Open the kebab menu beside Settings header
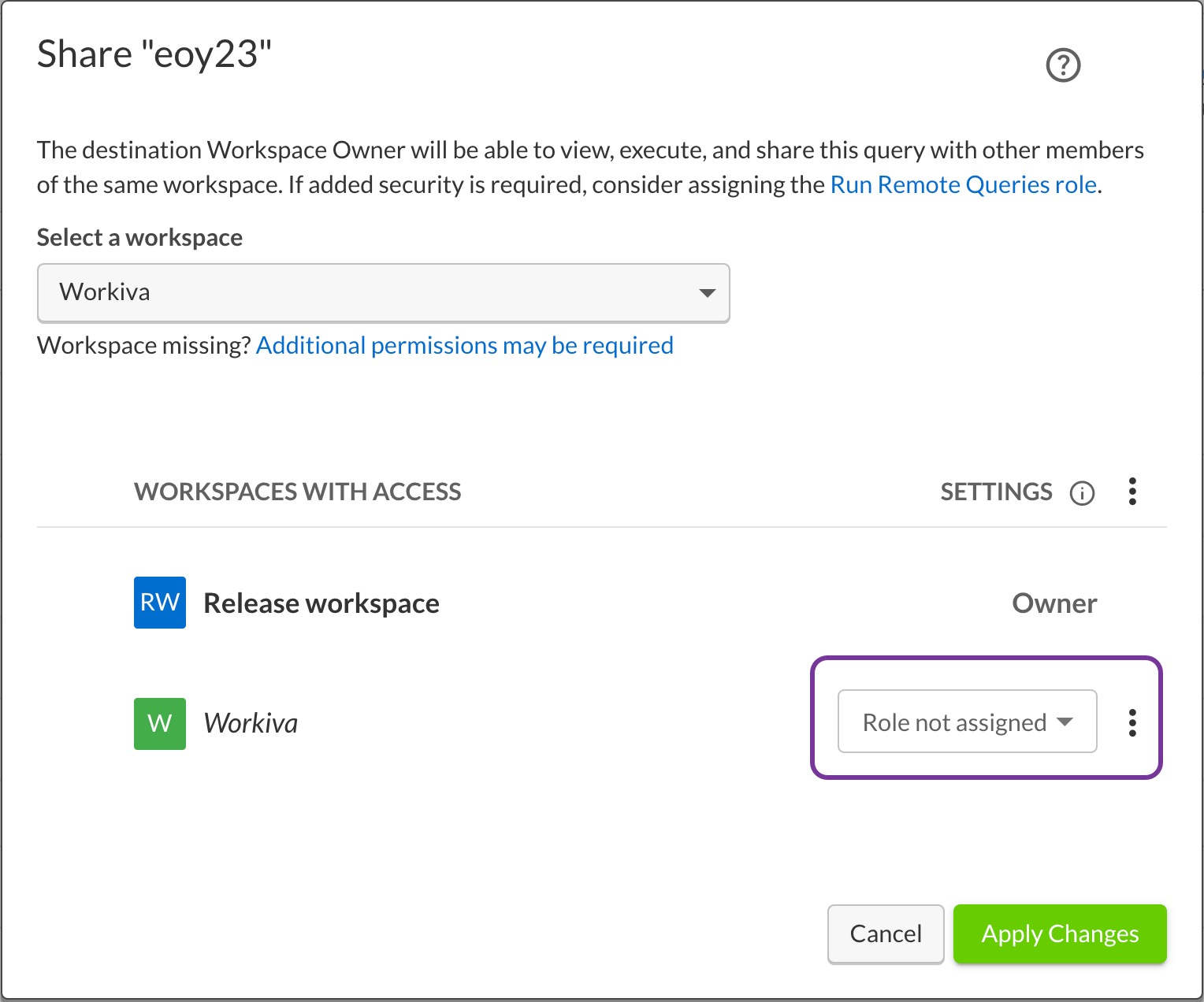Viewport: 1204px width, 1002px height. point(1132,492)
